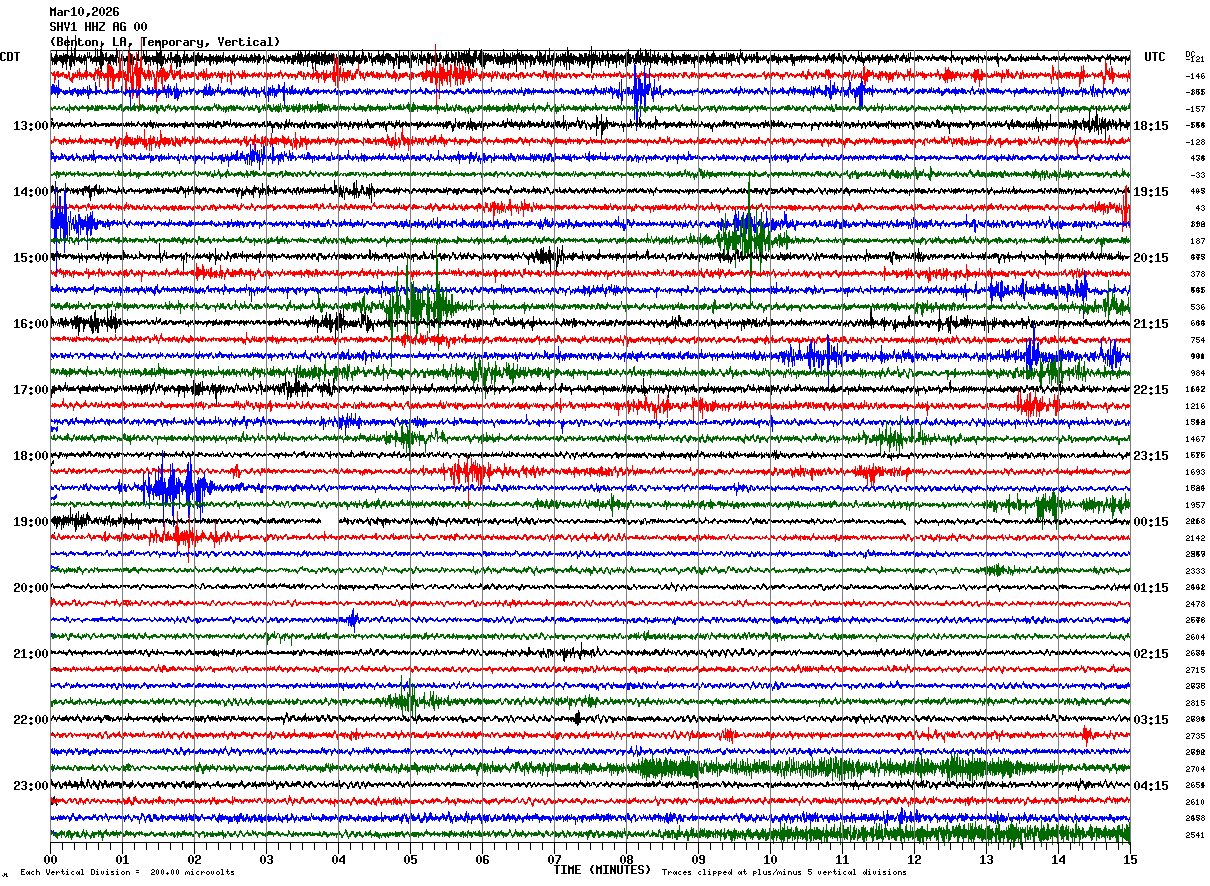
Task: Click the DC offset value '2815'
Action: click(1195, 703)
